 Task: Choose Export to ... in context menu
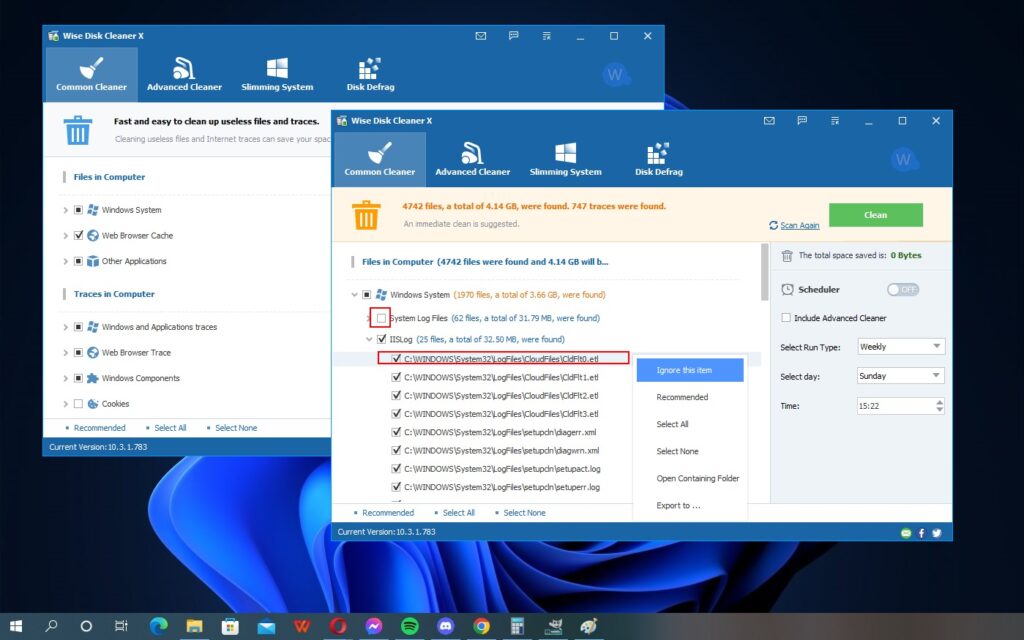(690, 505)
